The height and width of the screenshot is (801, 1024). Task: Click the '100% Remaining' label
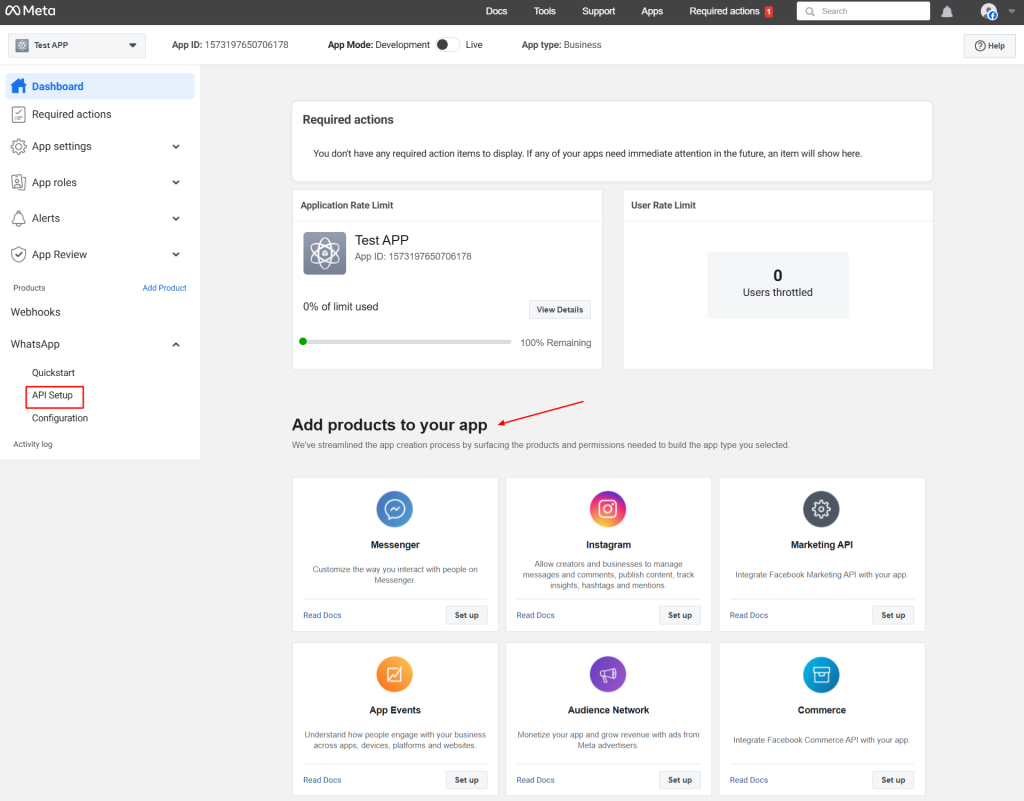[x=556, y=343]
